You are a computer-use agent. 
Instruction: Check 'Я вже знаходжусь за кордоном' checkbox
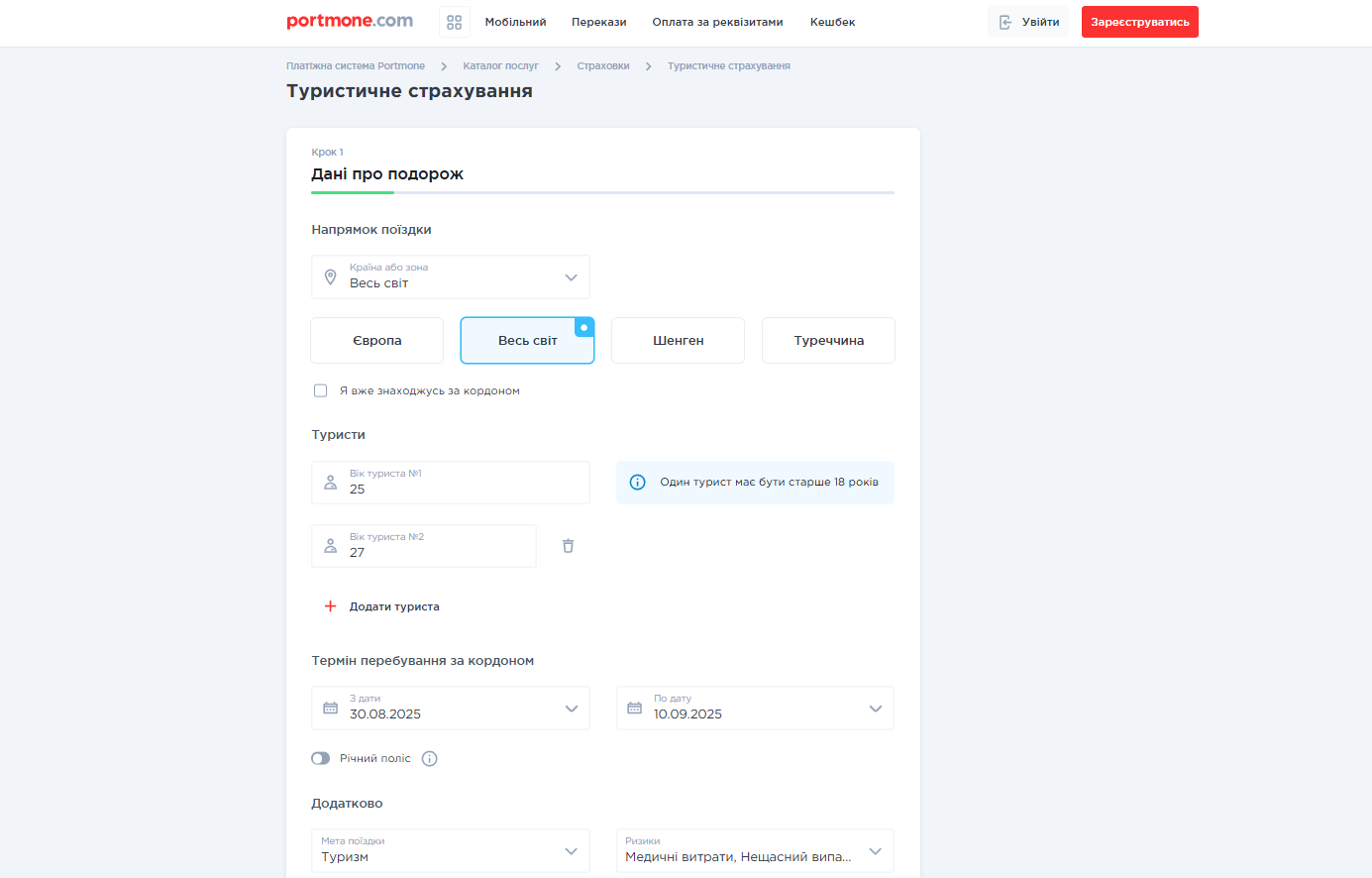[x=321, y=390]
